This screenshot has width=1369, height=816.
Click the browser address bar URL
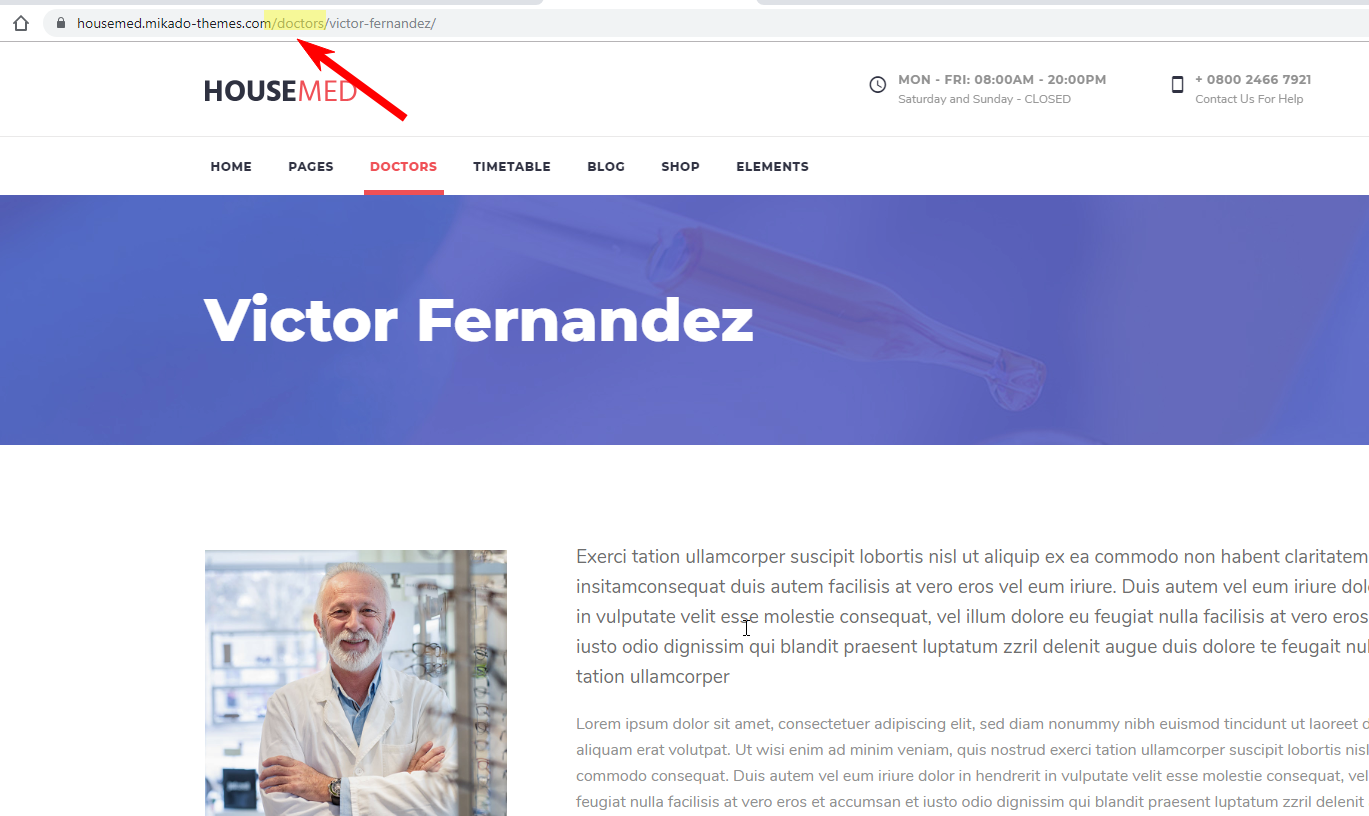click(256, 23)
